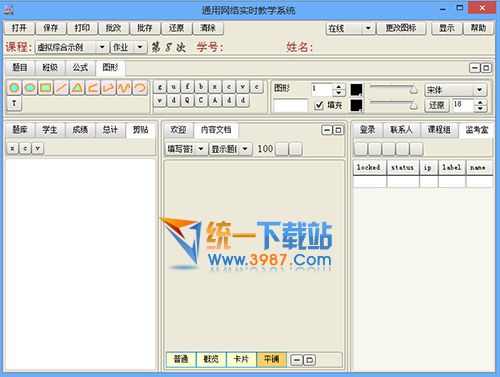Pick the upper black color swatch

point(356,90)
